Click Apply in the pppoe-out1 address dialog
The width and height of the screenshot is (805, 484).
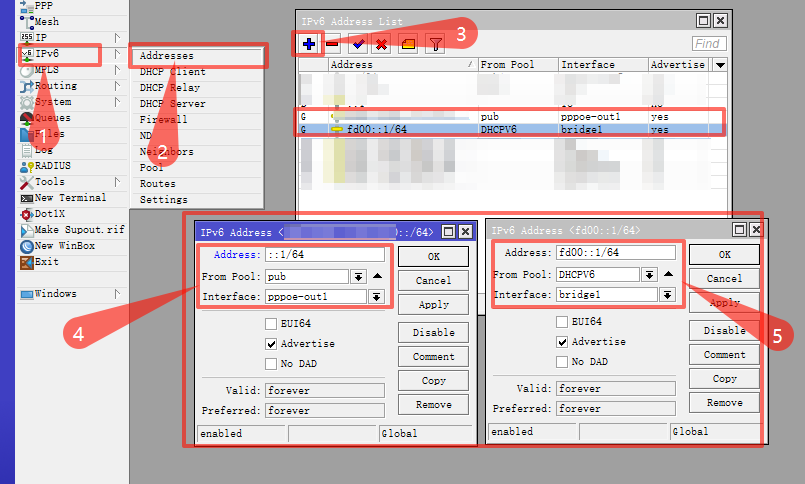[433, 304]
